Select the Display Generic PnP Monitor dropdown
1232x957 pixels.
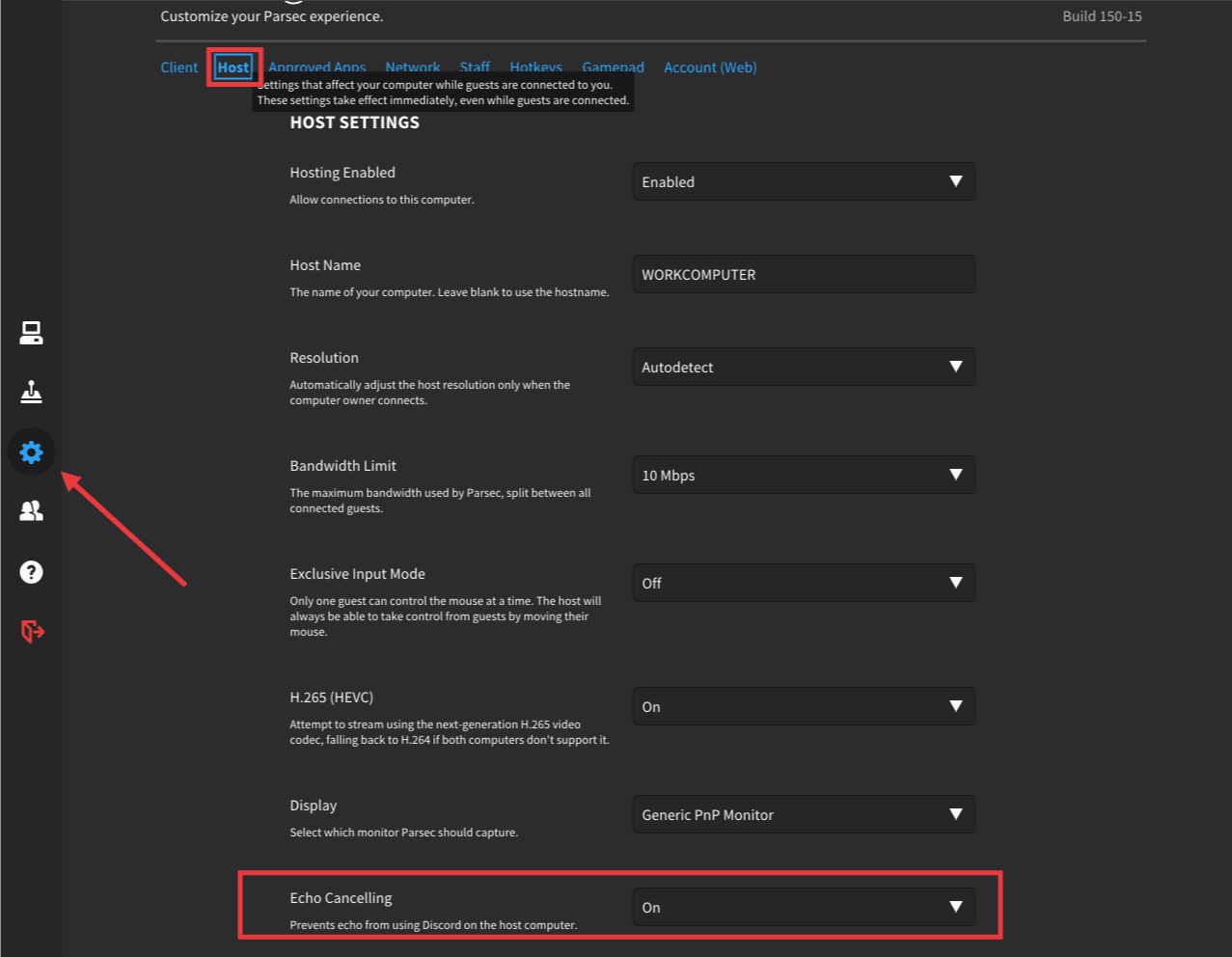[803, 814]
